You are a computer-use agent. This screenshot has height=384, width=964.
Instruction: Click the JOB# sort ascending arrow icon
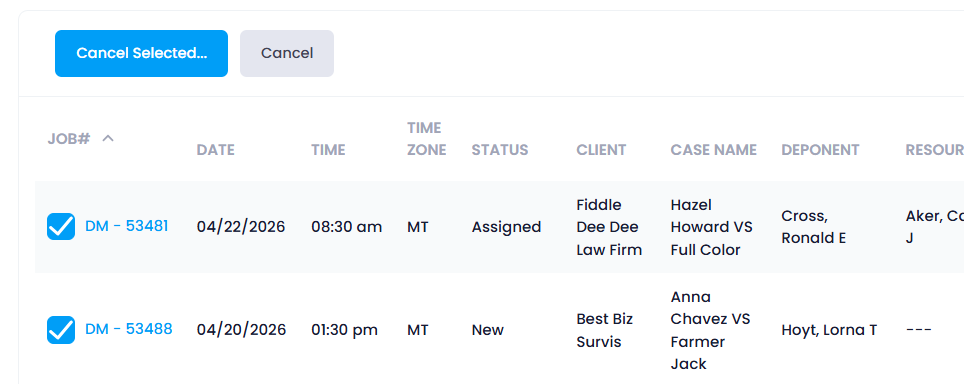pyautogui.click(x=108, y=138)
